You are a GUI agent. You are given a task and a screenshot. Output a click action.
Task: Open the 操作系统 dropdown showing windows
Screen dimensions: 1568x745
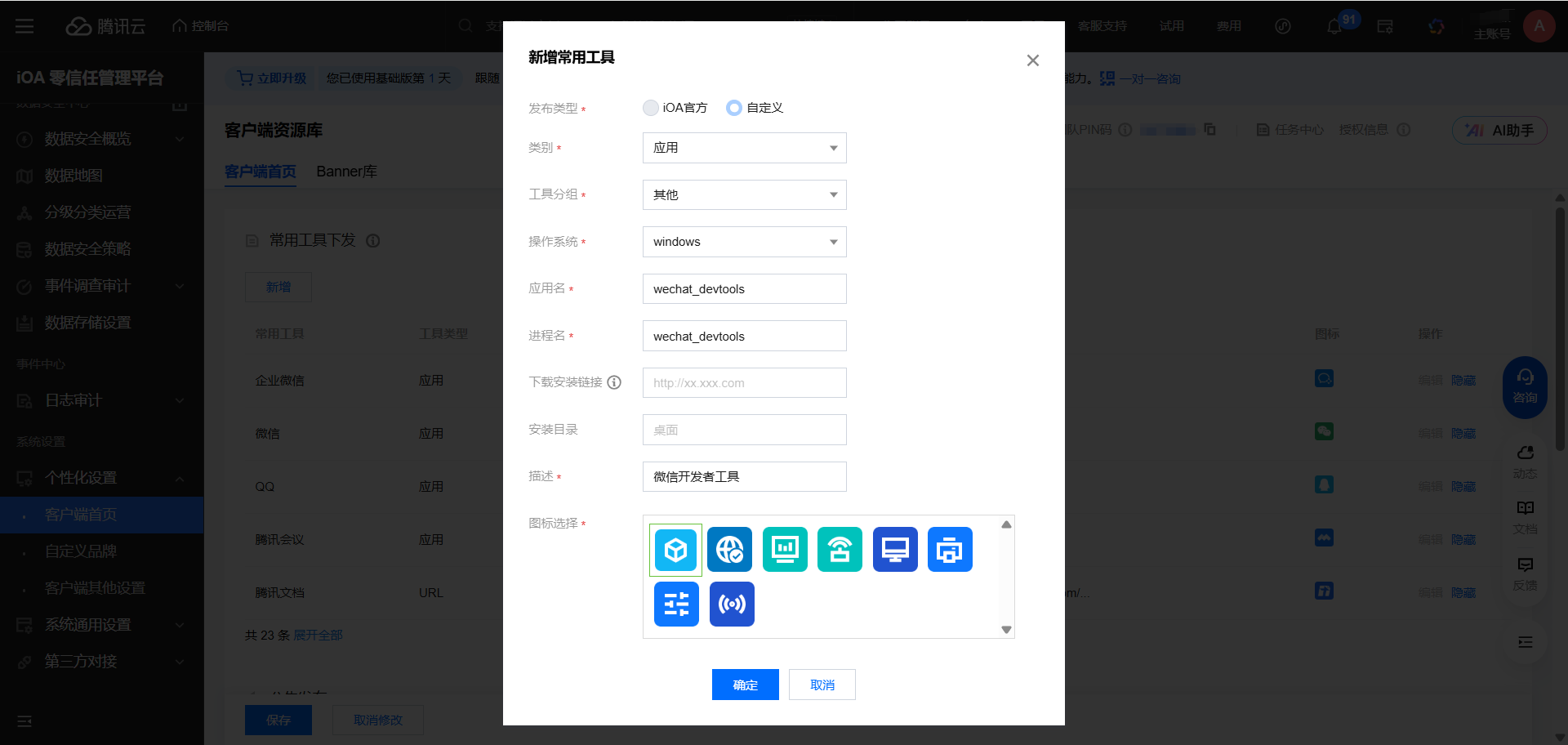[x=745, y=242]
